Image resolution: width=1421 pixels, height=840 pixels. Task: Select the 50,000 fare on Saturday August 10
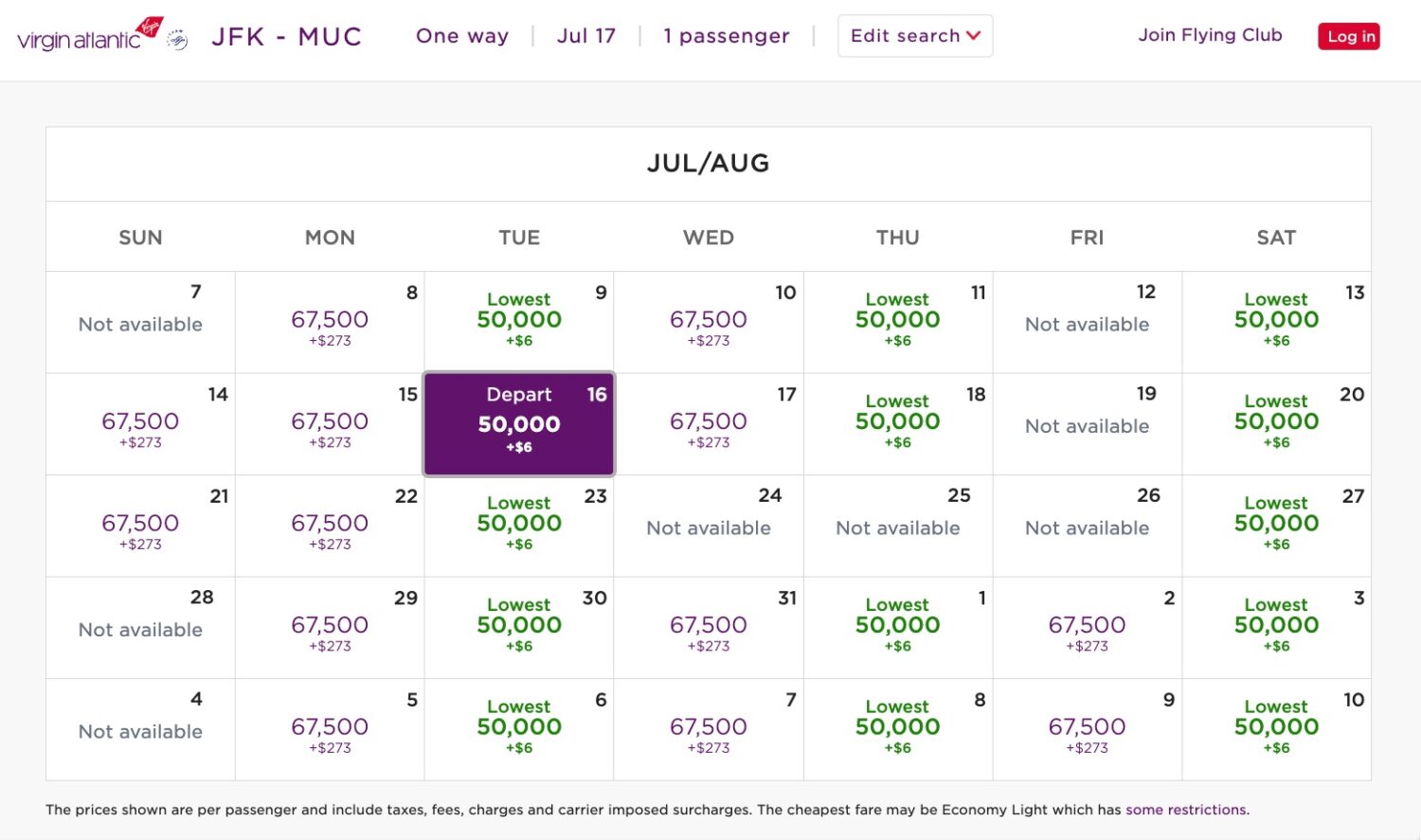1277,728
